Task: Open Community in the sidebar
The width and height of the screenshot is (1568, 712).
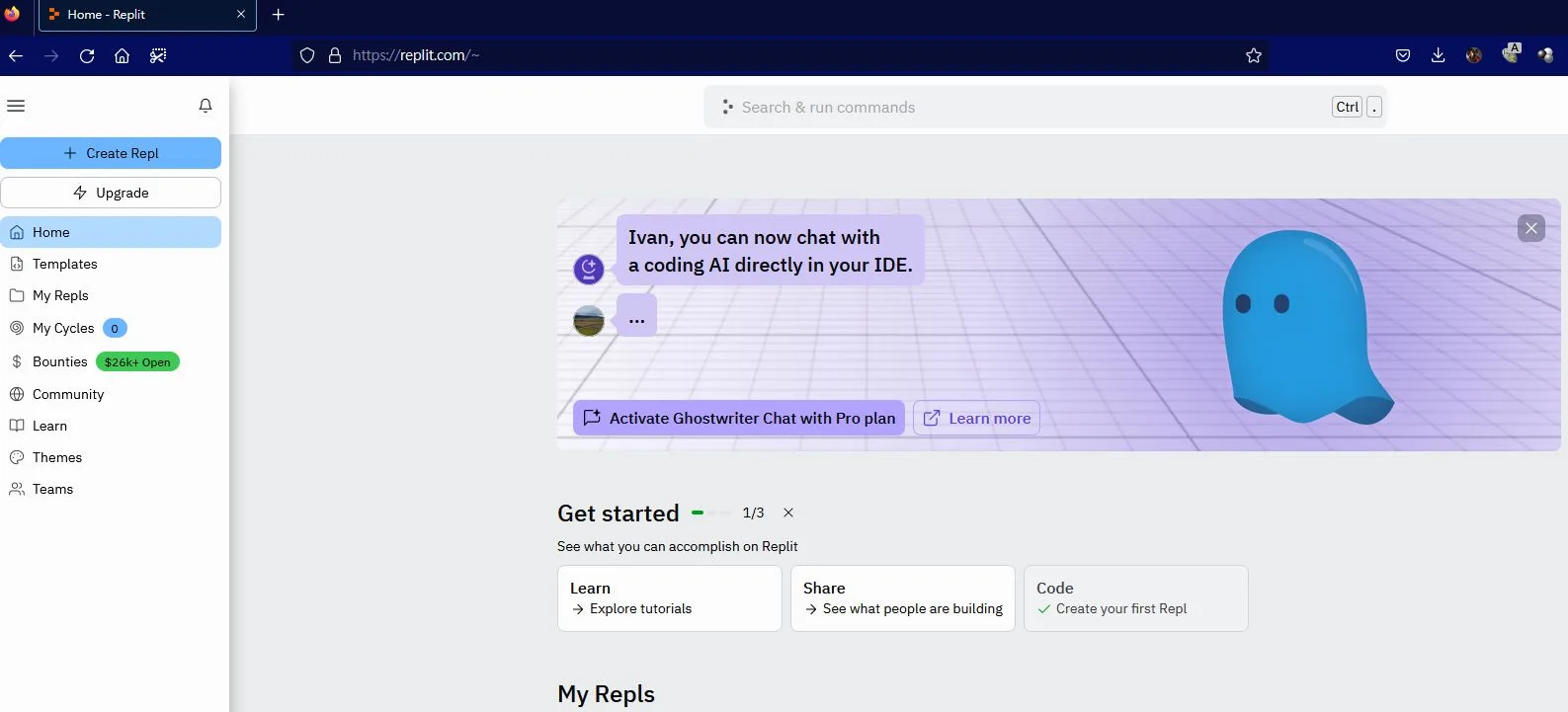Action: pos(111,394)
